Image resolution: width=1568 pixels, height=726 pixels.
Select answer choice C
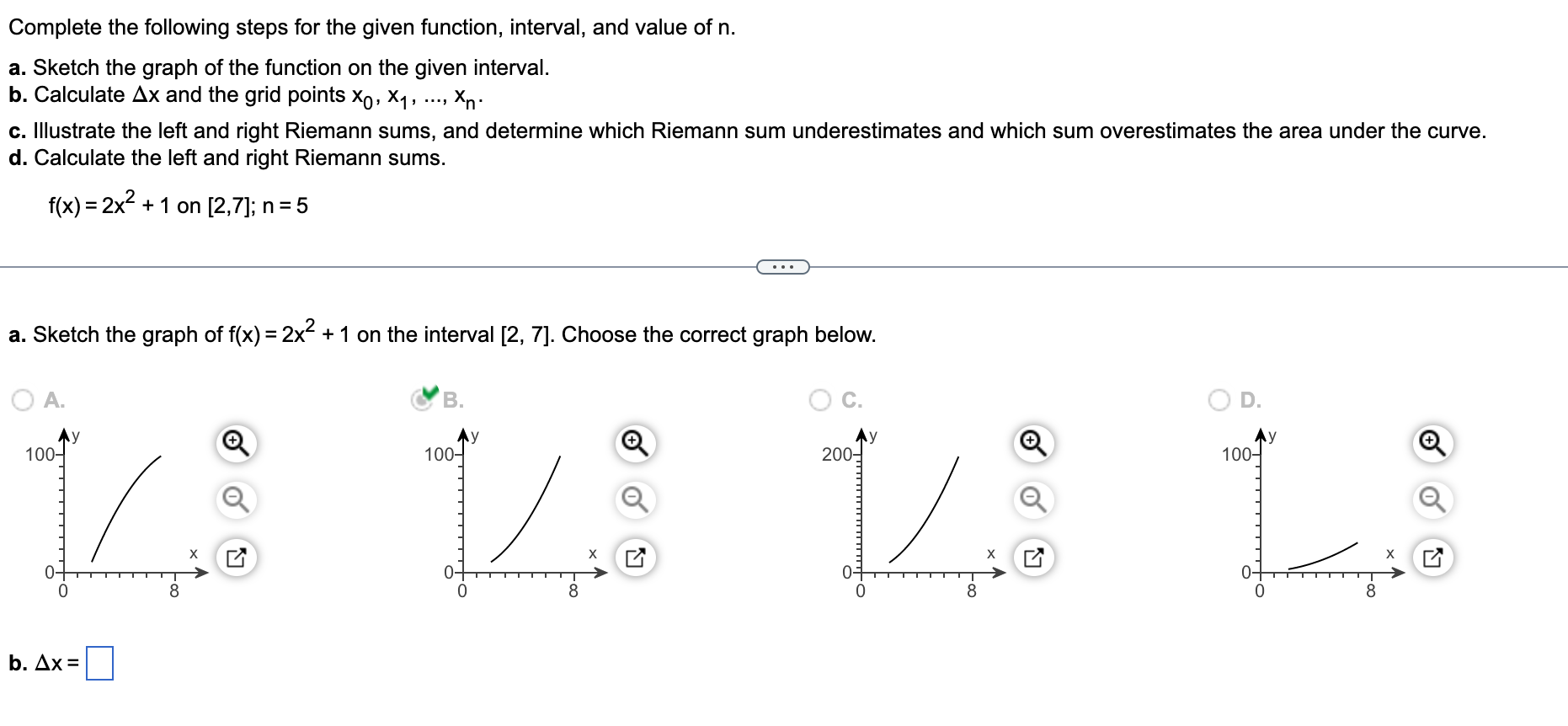pyautogui.click(x=821, y=400)
